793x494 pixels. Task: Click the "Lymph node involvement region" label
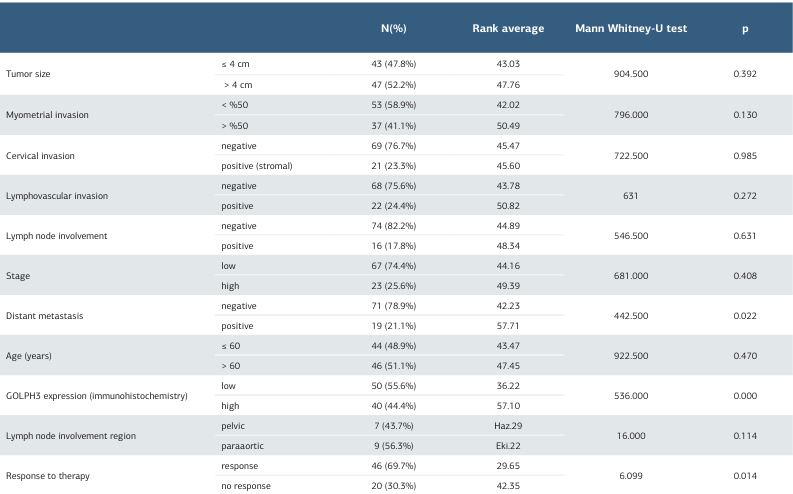tap(69, 435)
